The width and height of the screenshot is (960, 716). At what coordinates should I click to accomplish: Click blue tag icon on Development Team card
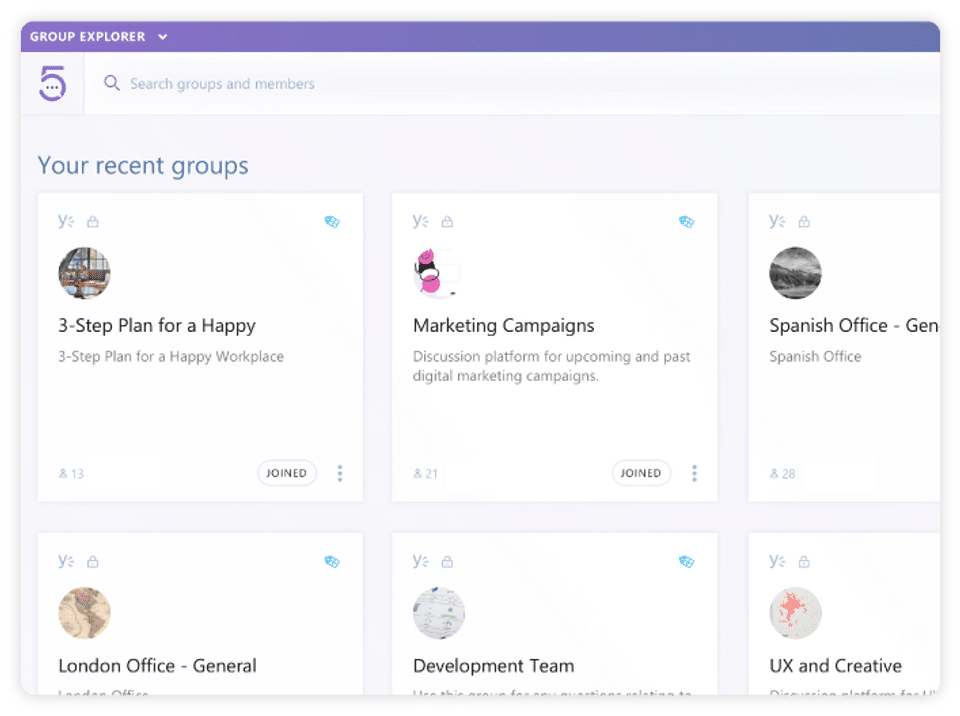pyautogui.click(x=686, y=562)
